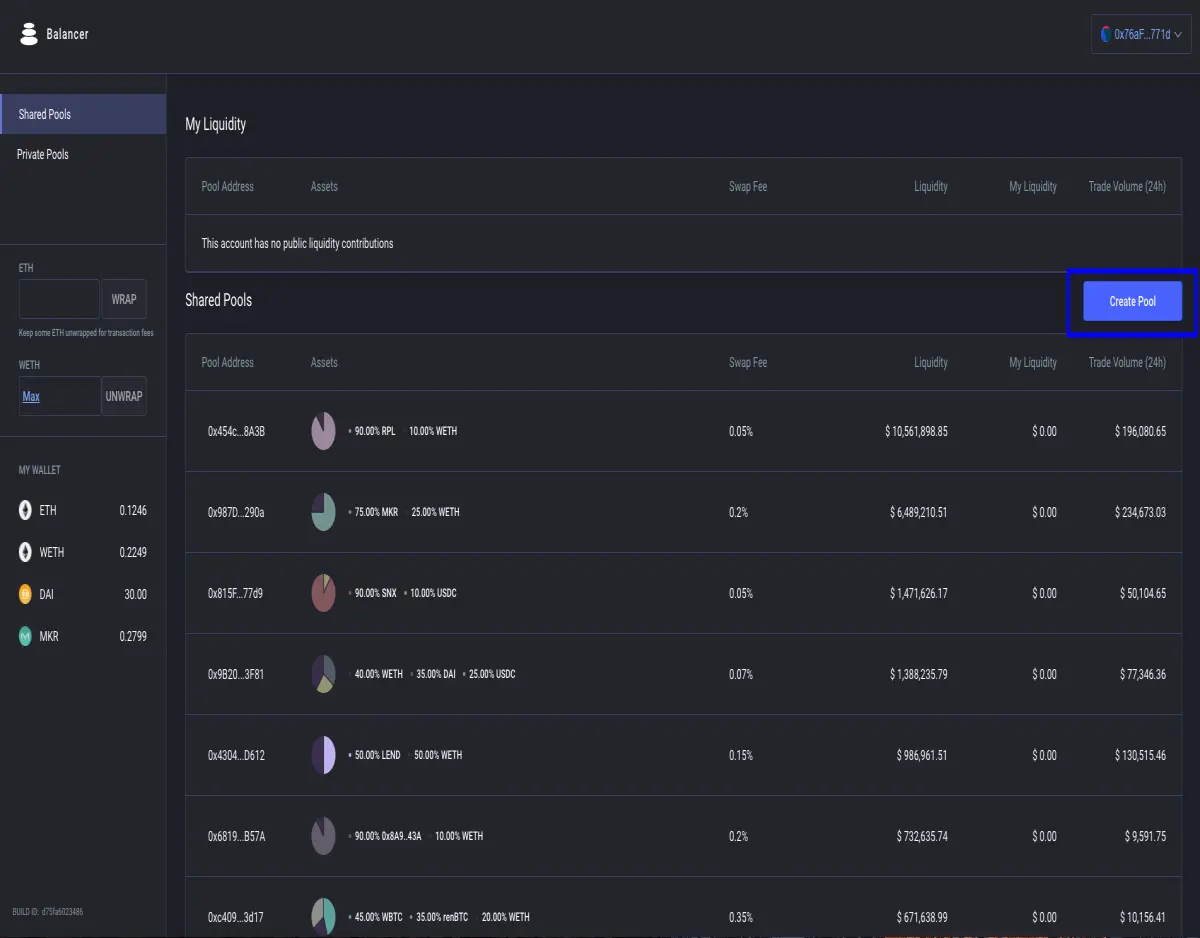This screenshot has height=938, width=1200.
Task: Click the DAI balance 30.00
Action: (x=135, y=594)
